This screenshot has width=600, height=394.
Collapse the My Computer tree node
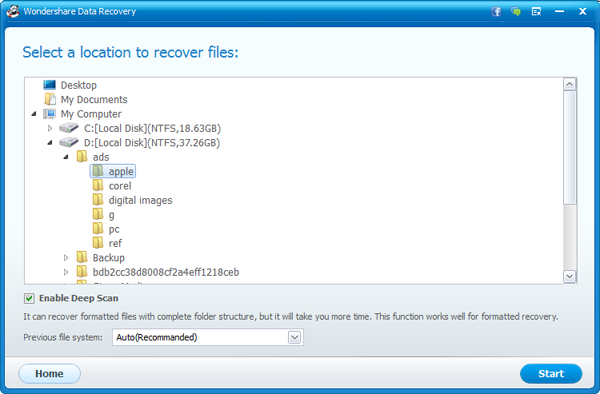pyautogui.click(x=34, y=114)
